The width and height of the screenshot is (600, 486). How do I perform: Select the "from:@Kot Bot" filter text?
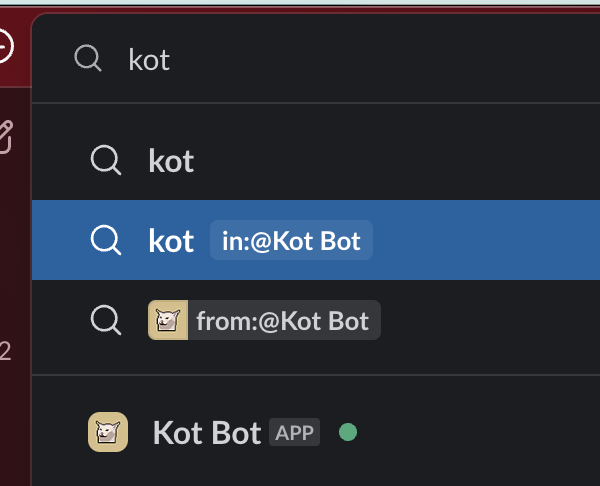pyautogui.click(x=283, y=321)
